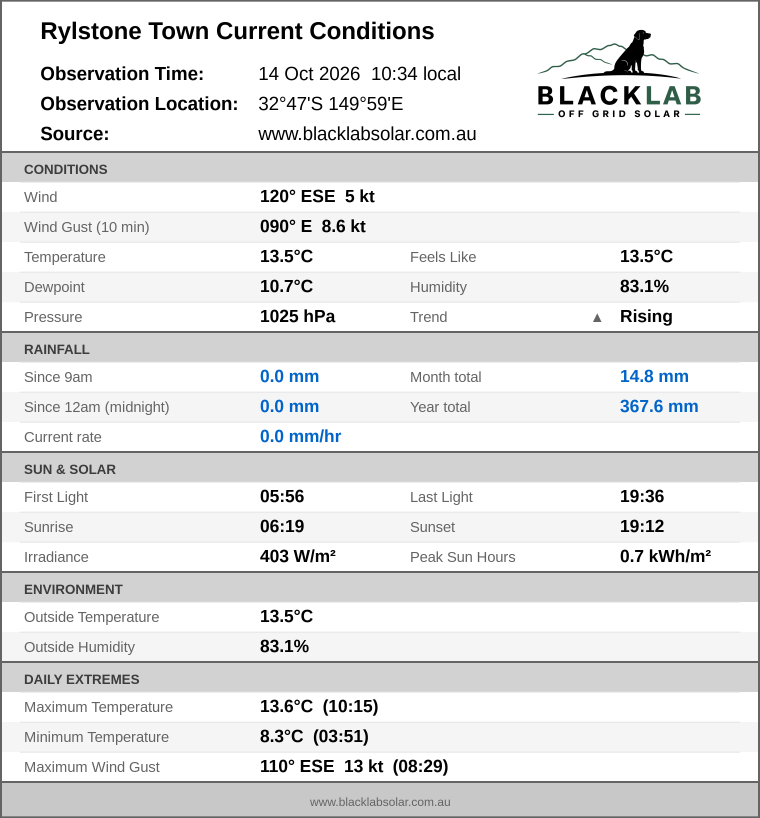Select sunrise time 06:19
This screenshot has width=760, height=818.
point(282,526)
